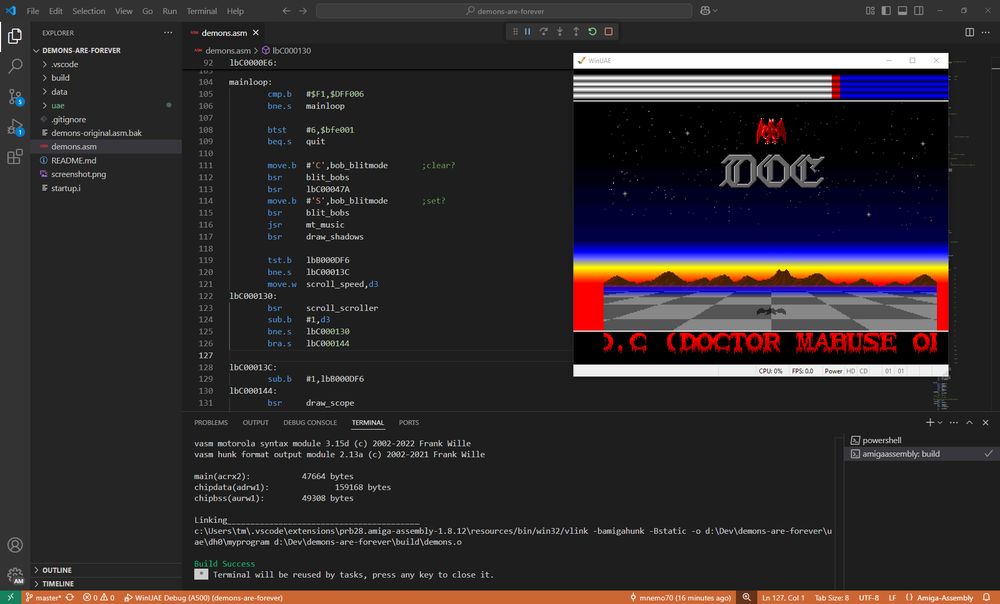The height and width of the screenshot is (604, 1000).
Task: Synchronize changes in the status bar
Action: 70,598
